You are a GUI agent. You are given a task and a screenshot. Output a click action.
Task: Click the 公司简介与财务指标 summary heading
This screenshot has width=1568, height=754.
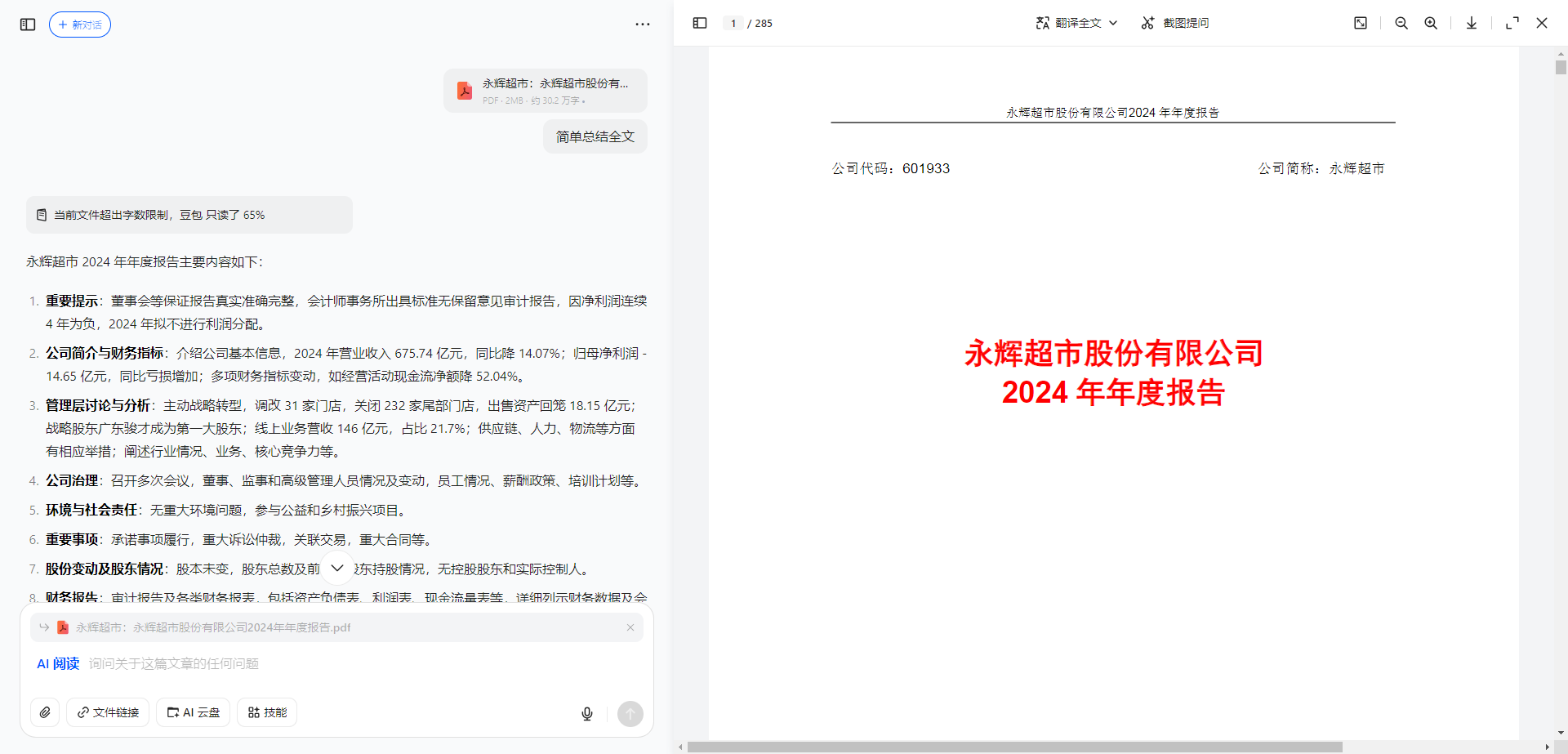105,353
